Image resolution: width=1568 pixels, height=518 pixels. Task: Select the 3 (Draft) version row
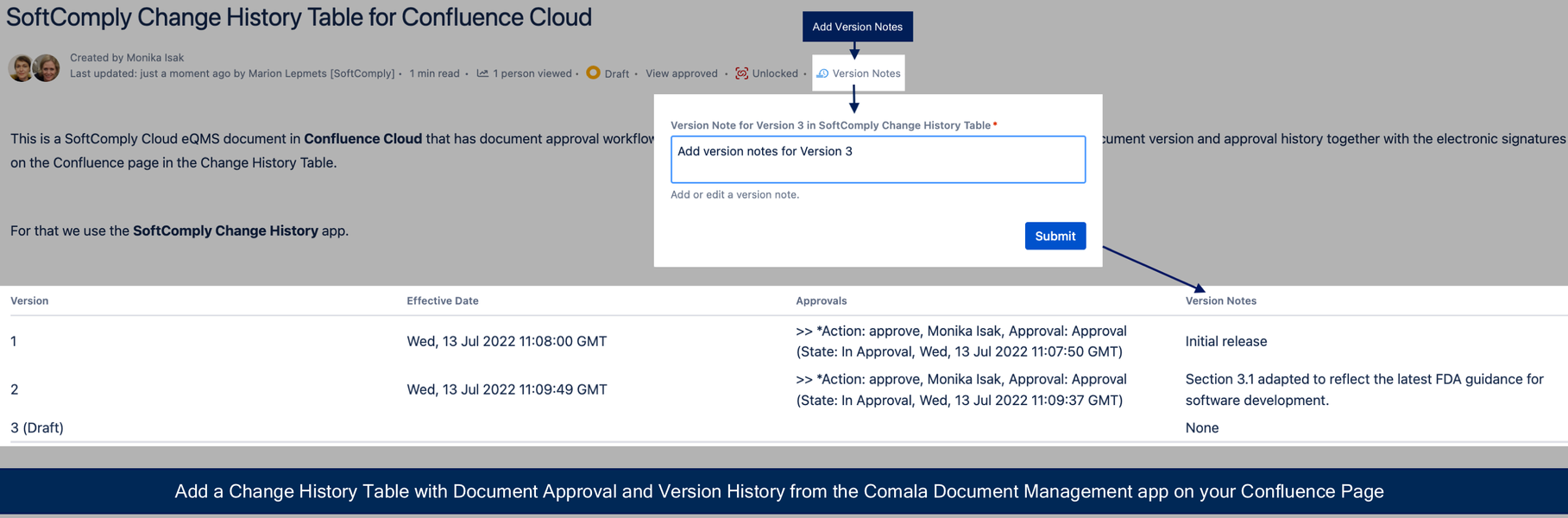pos(784,427)
